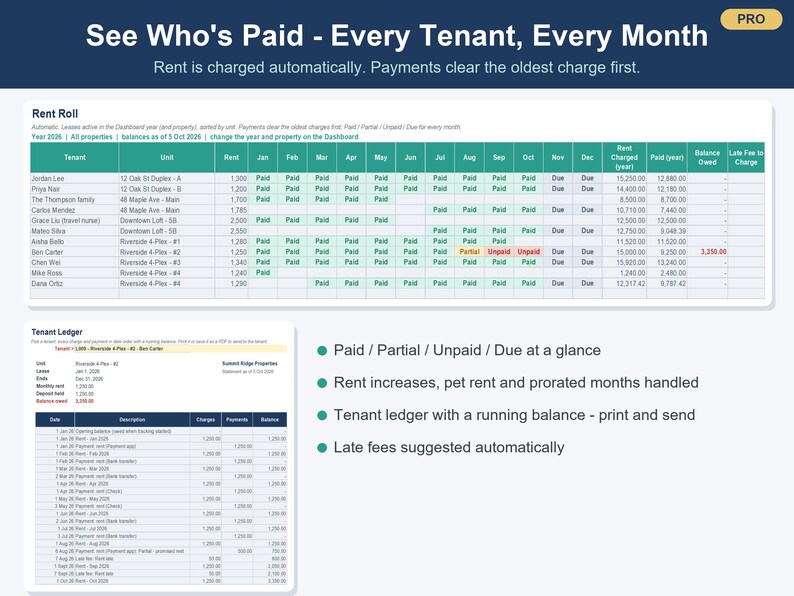Click the 'Paid (year)' column header
Viewport: 794px width, 596px height.
pyautogui.click(x=666, y=157)
